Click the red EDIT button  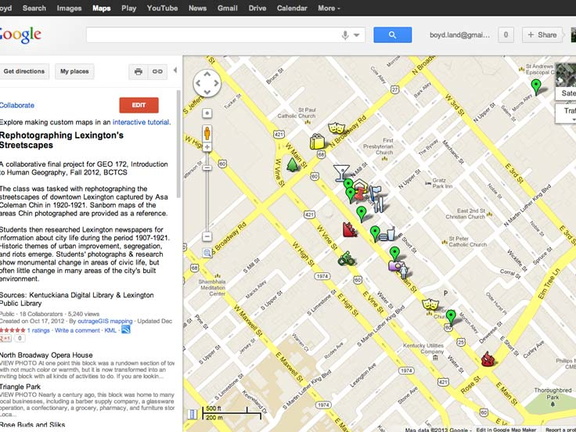coord(139,105)
